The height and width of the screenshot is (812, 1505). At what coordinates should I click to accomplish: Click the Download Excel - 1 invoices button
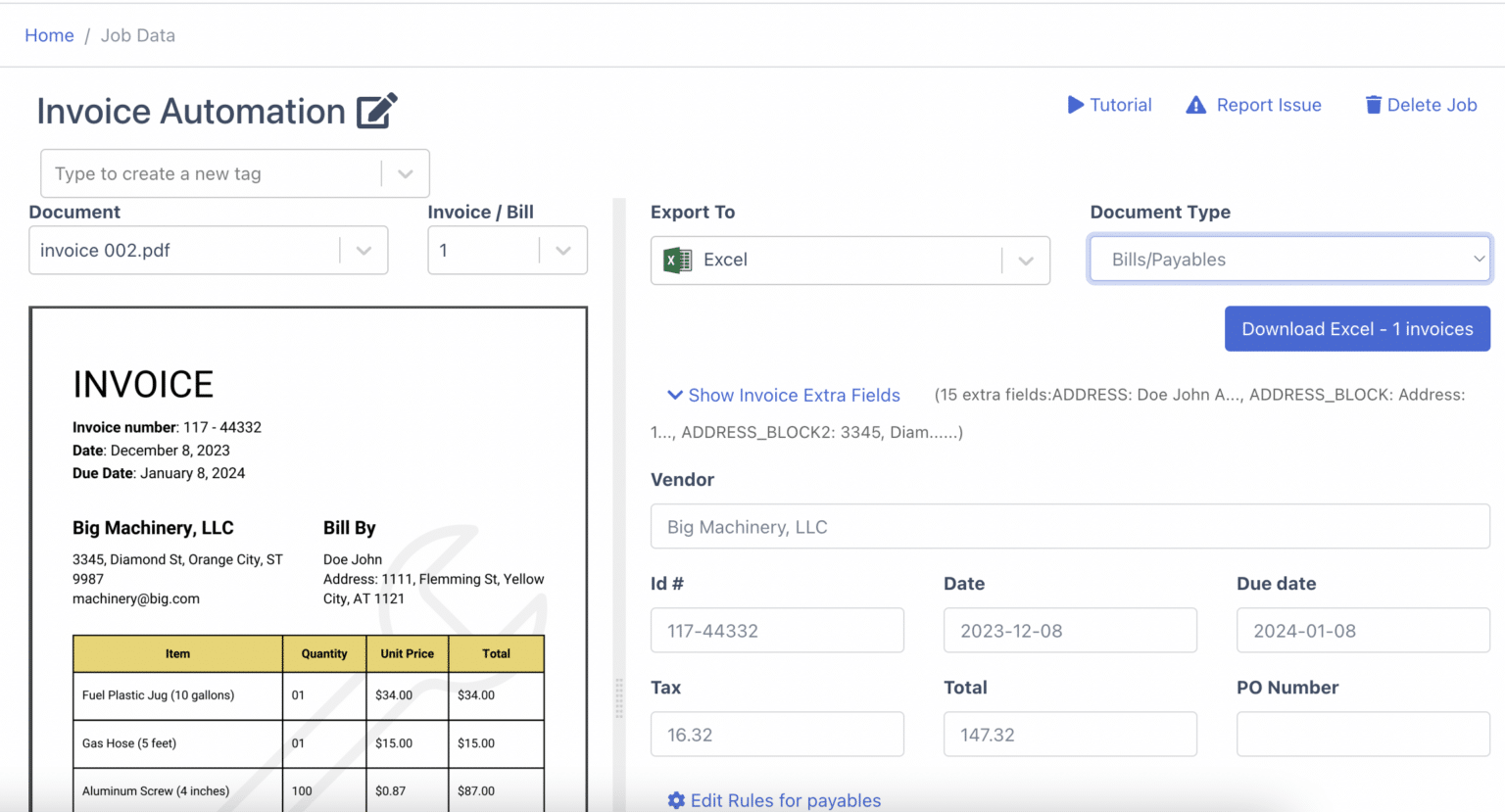(x=1357, y=328)
